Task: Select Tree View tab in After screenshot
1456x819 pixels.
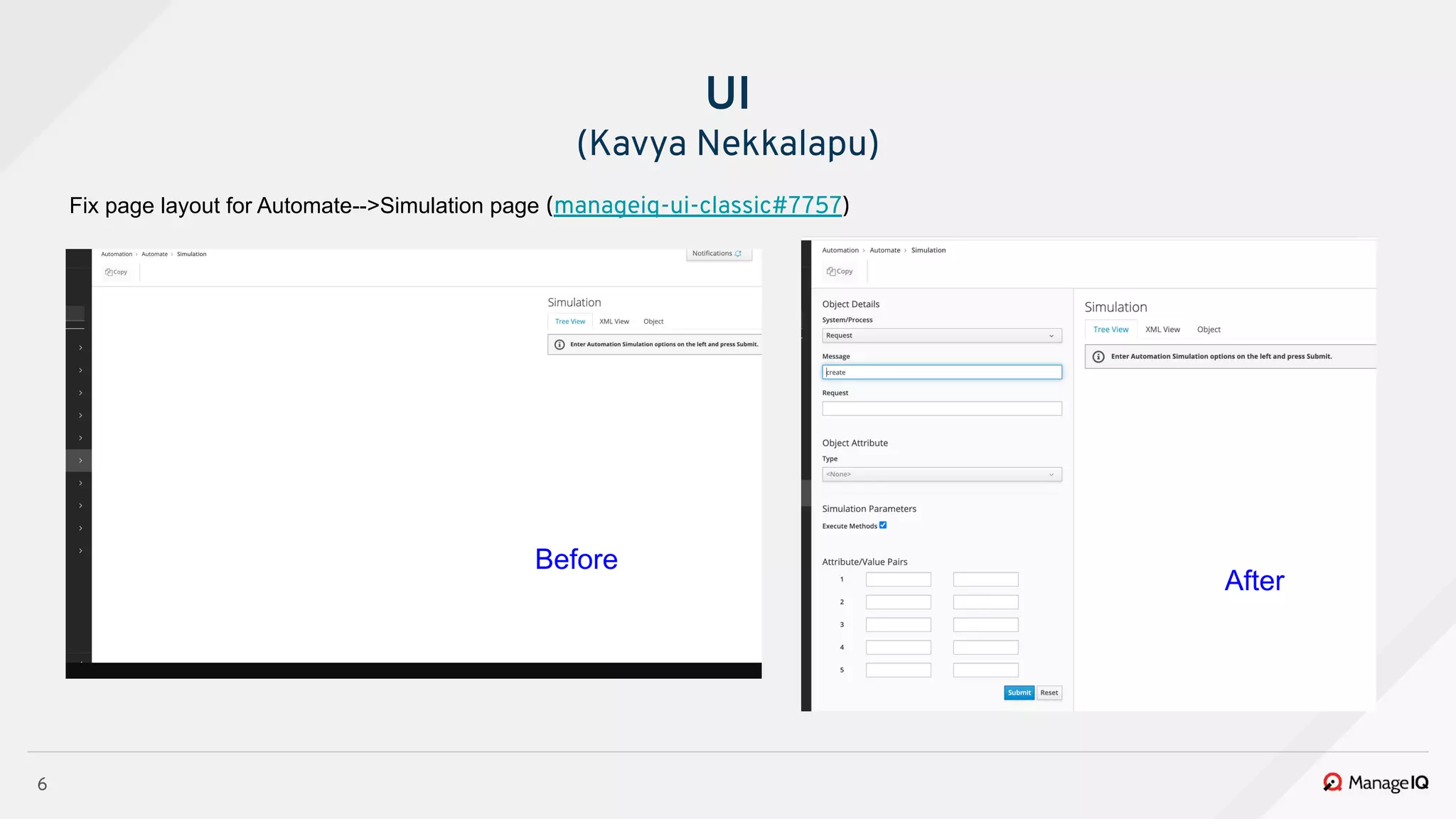Action: click(x=1111, y=330)
